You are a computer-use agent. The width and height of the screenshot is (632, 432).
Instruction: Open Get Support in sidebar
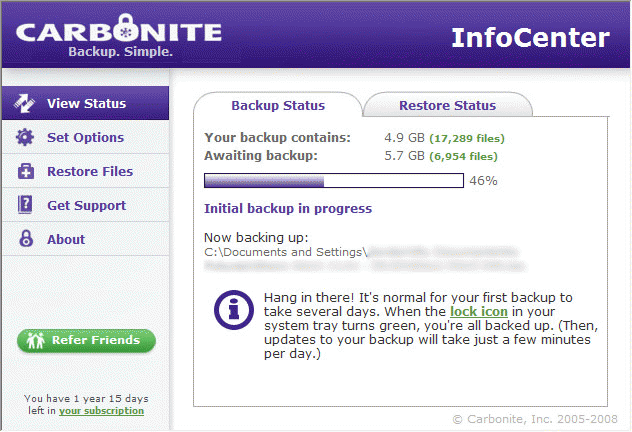pos(85,205)
